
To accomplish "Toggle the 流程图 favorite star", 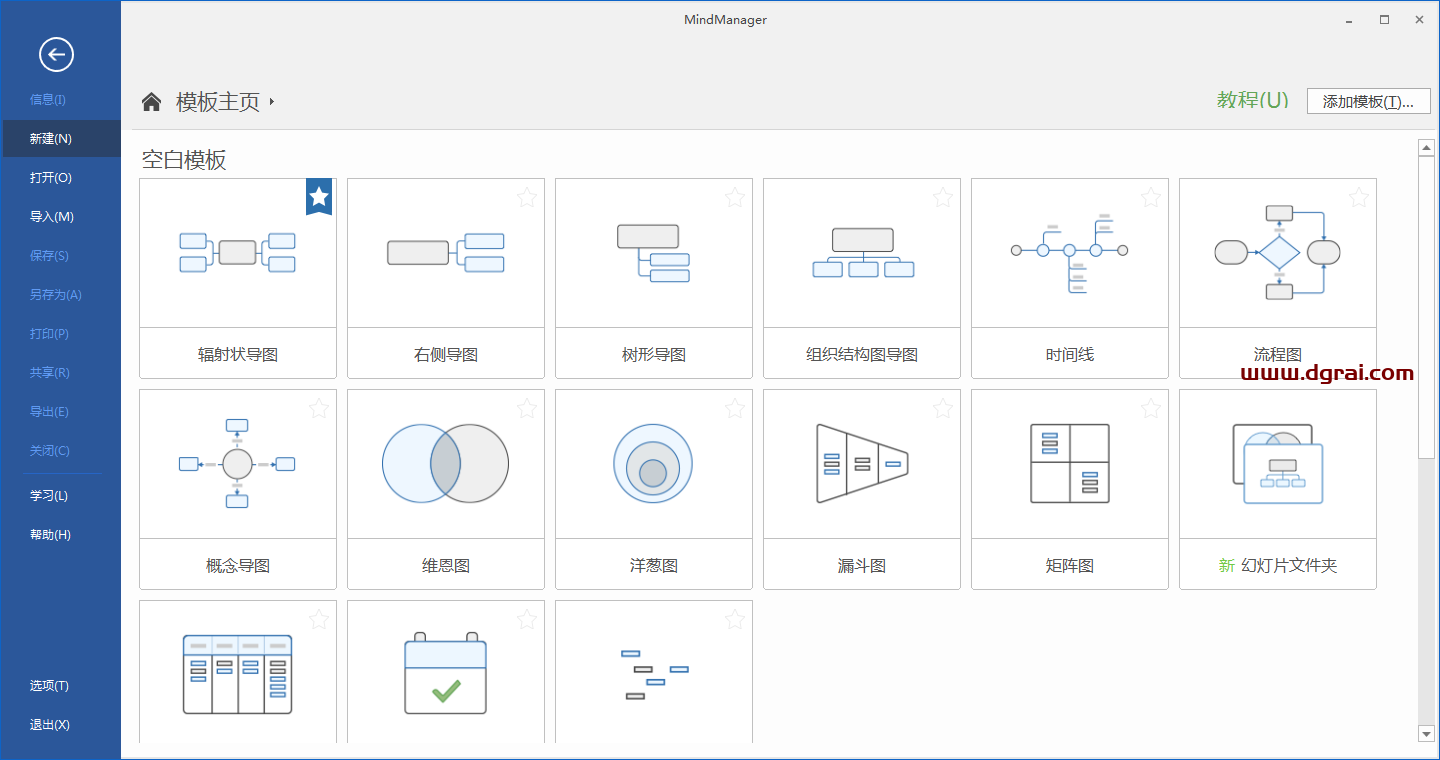I will coord(1359,198).
